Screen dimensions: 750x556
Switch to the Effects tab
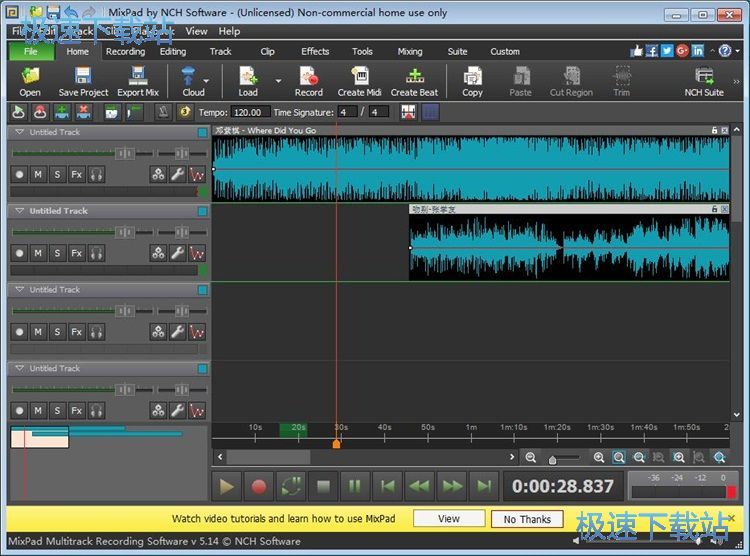click(x=315, y=51)
